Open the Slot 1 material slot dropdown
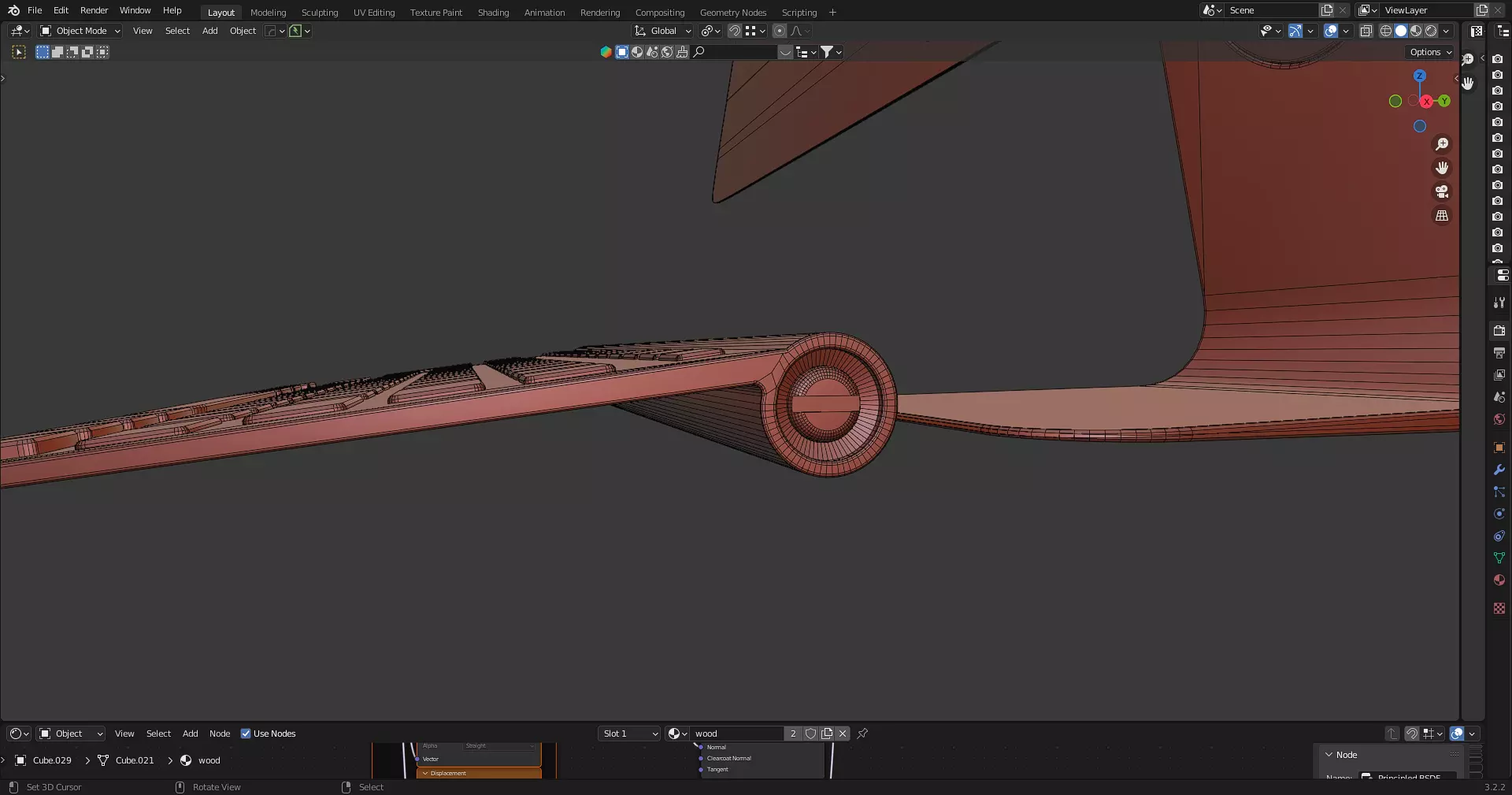1512x795 pixels. (x=629, y=734)
